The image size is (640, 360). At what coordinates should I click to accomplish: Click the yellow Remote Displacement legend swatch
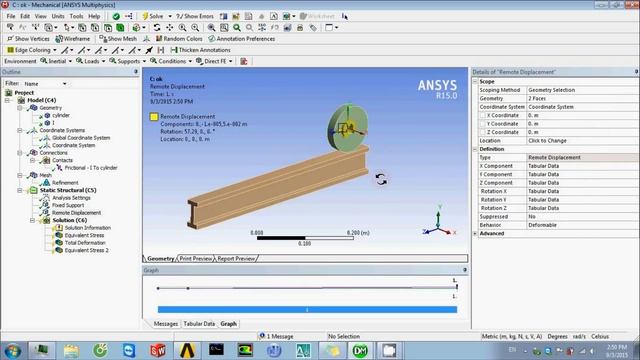coord(154,117)
